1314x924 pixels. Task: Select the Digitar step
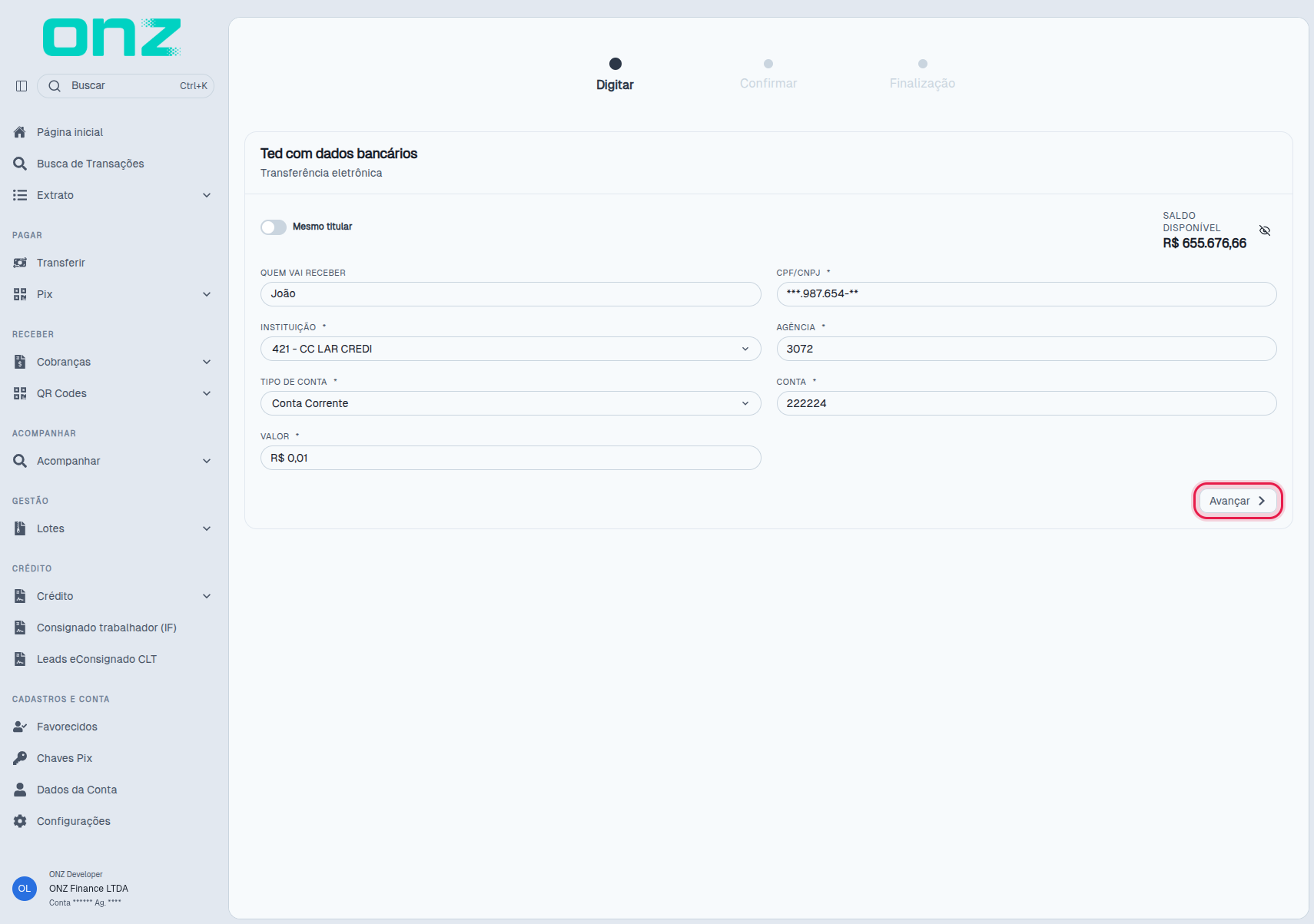coord(615,75)
